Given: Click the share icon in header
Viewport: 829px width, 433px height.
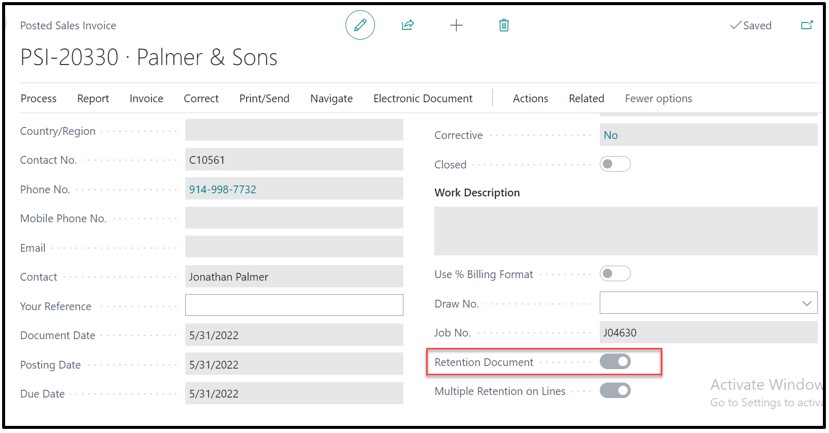Looking at the screenshot, I should (408, 25).
